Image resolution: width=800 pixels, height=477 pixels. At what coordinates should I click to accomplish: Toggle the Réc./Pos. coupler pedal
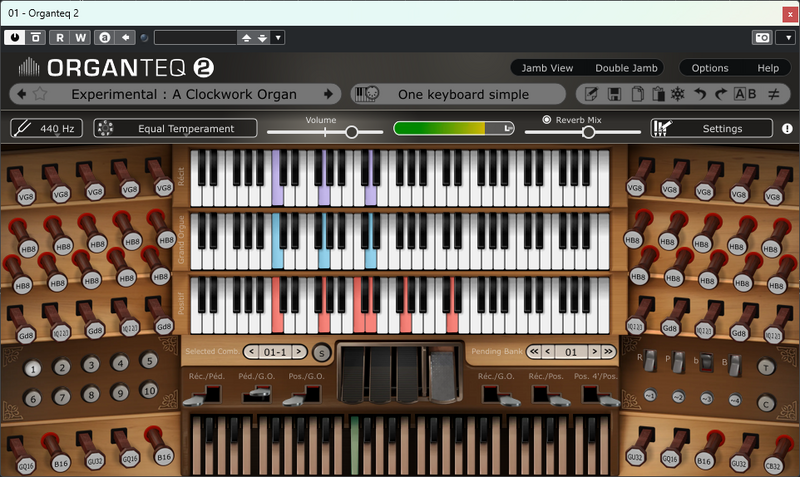(x=550, y=395)
